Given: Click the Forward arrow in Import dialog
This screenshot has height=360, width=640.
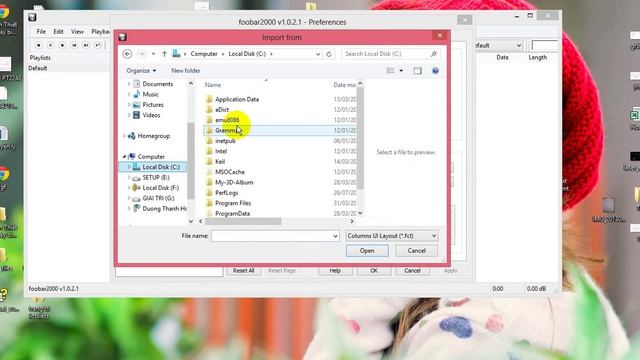Looking at the screenshot, I should coord(141,54).
